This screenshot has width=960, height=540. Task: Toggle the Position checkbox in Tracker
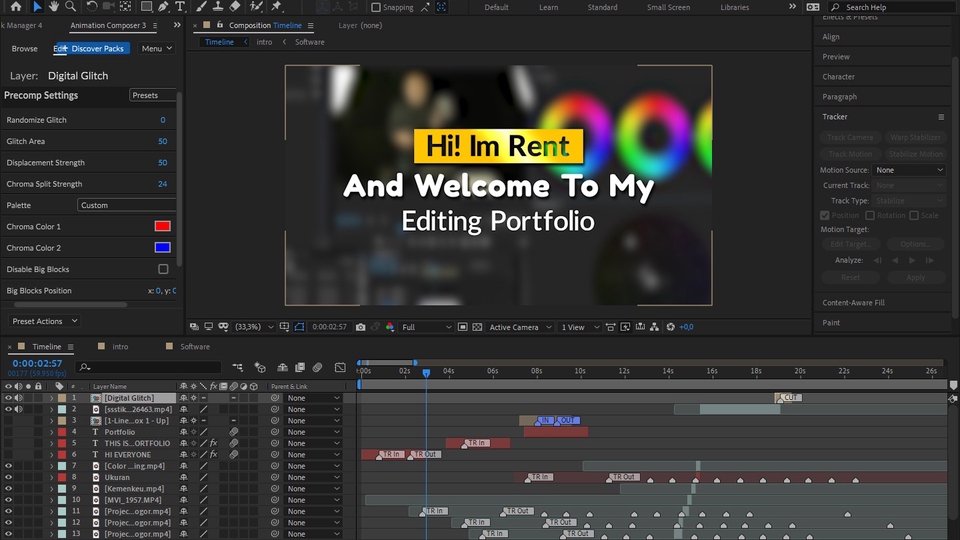click(x=825, y=216)
